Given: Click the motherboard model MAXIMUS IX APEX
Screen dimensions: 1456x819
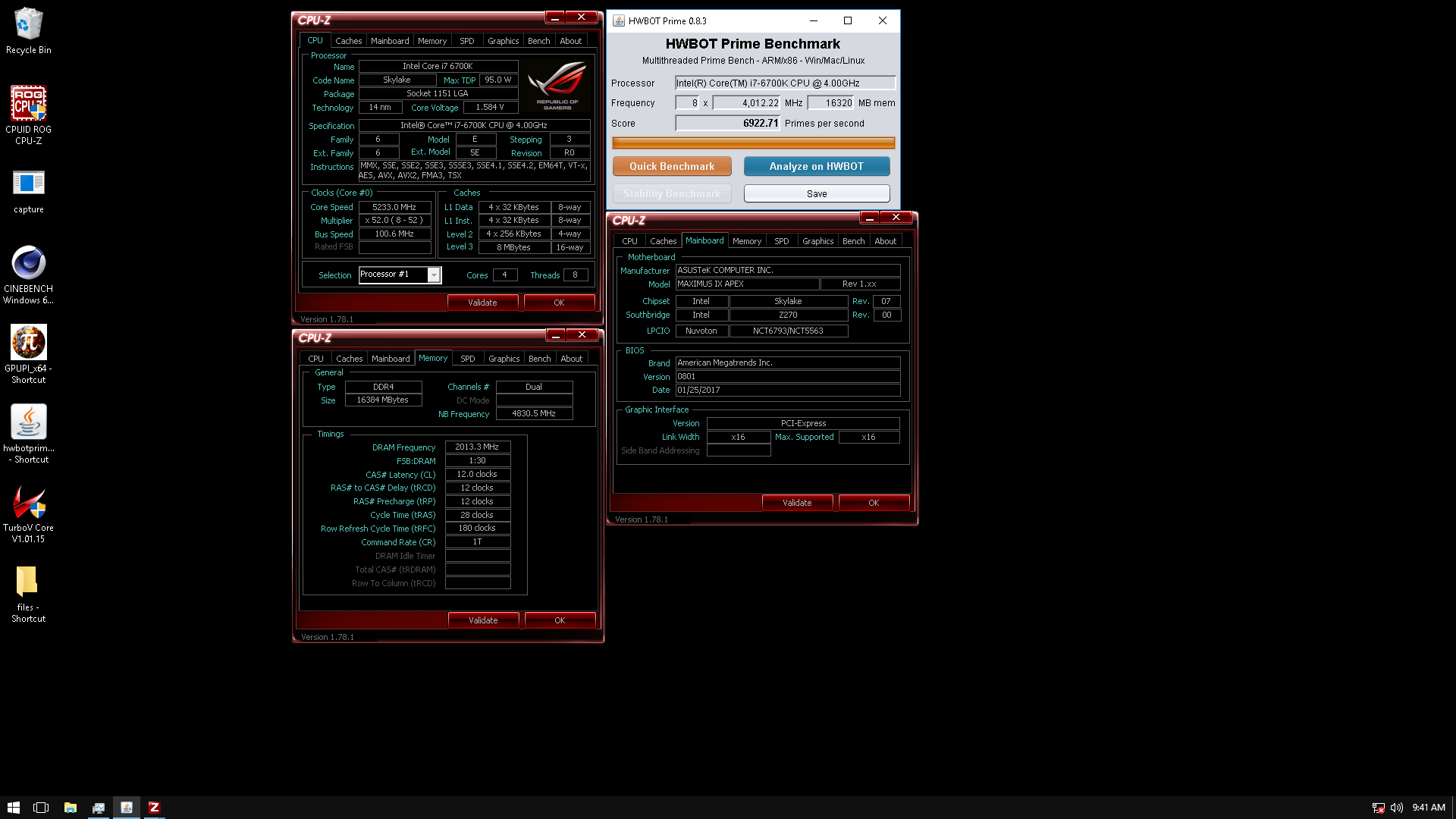Looking at the screenshot, I should pos(747,284).
